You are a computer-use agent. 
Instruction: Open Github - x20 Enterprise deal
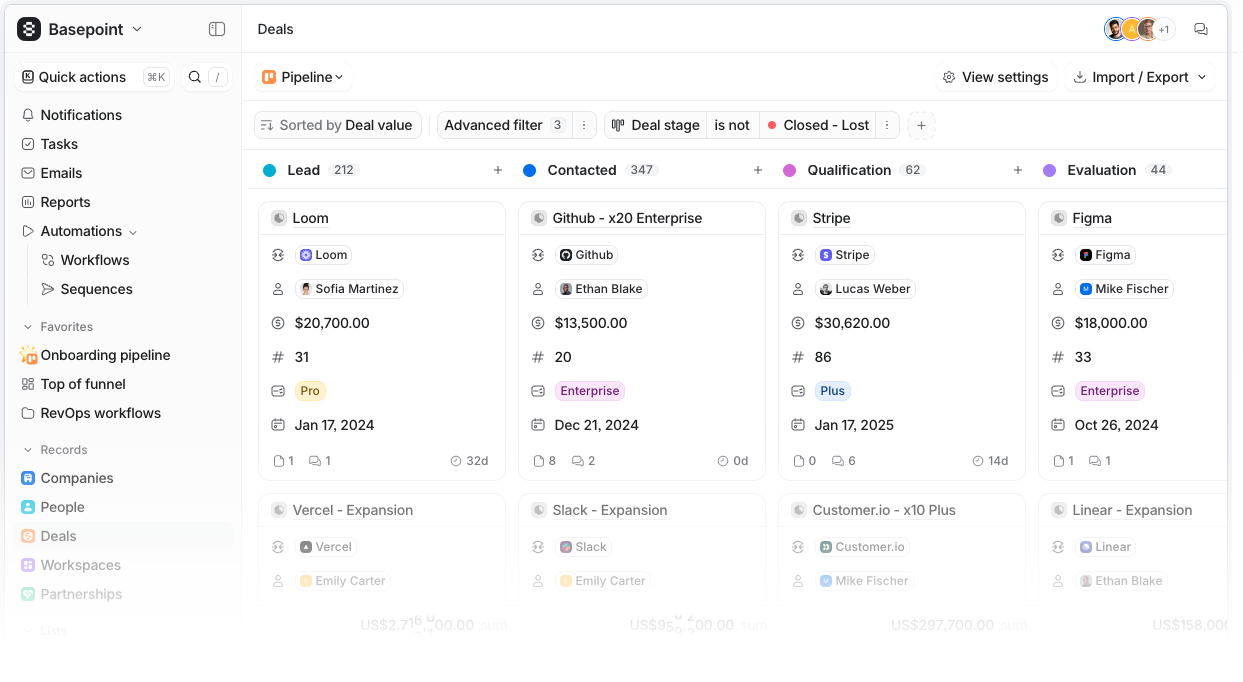tap(627, 218)
